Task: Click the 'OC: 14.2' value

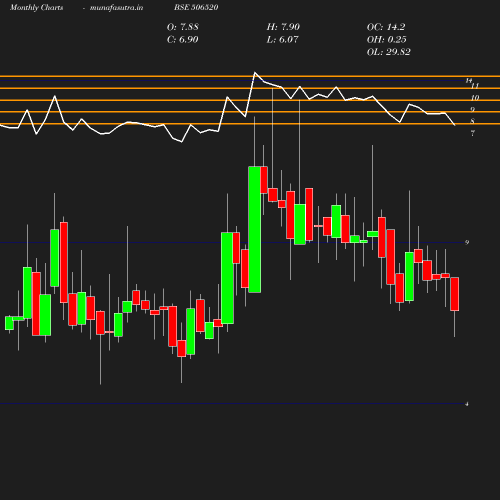Action: point(386,27)
